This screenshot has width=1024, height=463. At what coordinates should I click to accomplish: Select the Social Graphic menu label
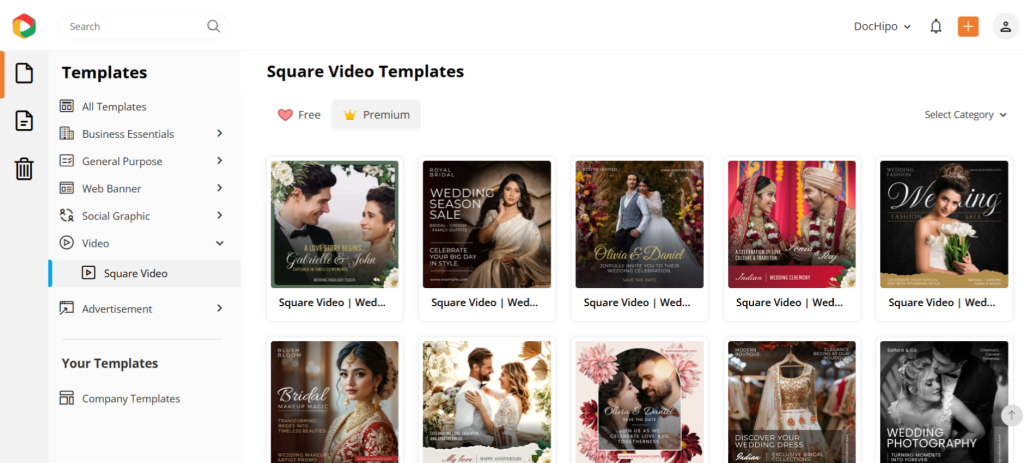point(116,216)
